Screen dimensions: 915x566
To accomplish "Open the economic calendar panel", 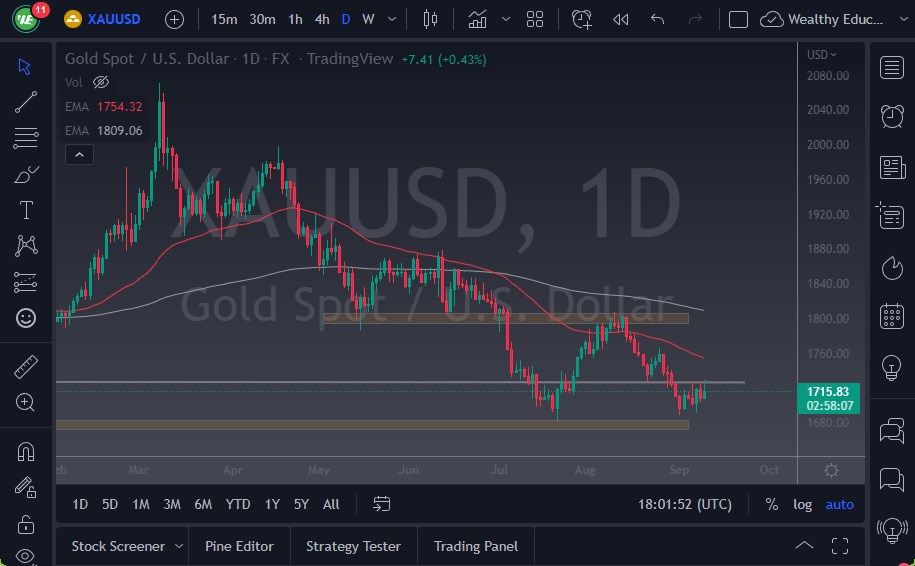I will tap(892, 316).
